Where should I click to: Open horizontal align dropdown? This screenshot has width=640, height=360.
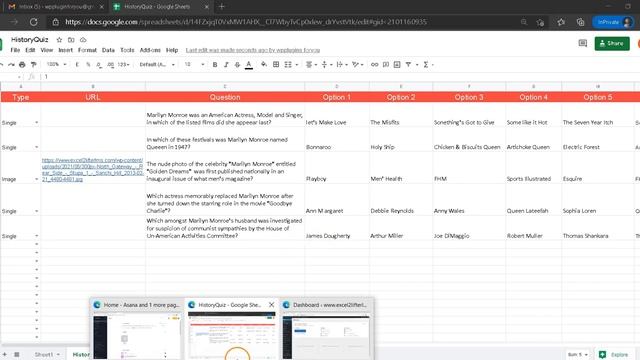311,64
